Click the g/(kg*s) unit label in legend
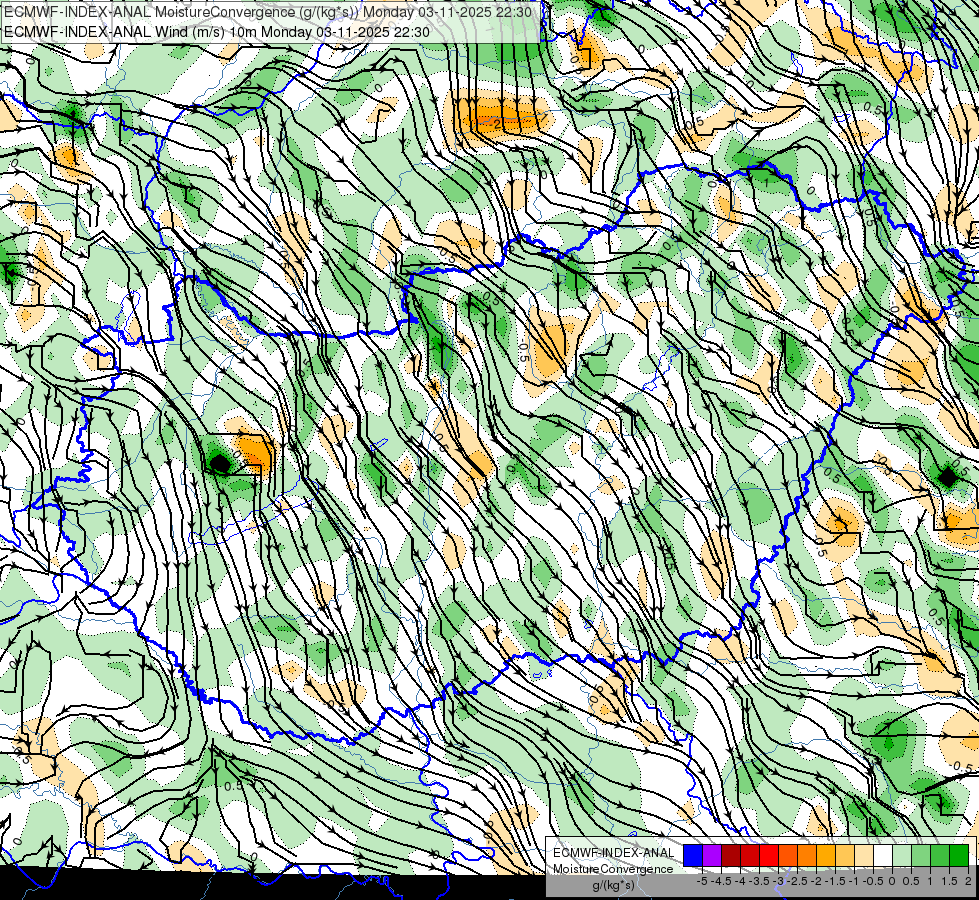Screen dimensions: 979x900 click(x=614, y=885)
